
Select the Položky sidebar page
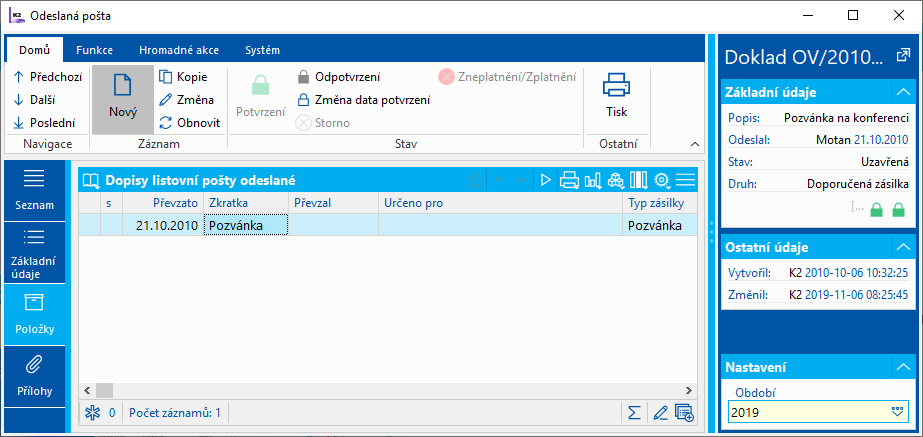(x=34, y=314)
